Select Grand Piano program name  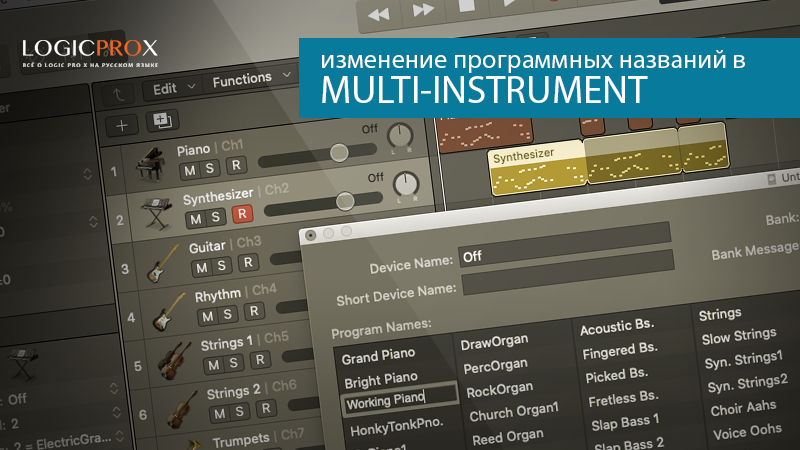coord(378,356)
